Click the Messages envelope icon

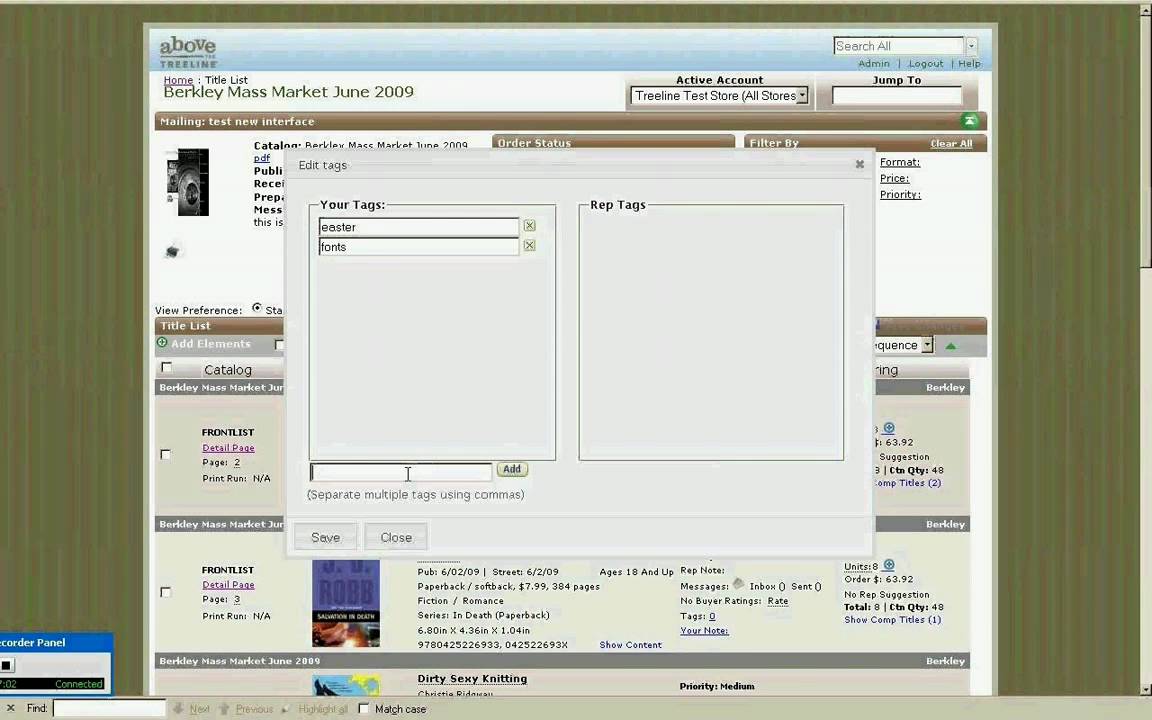coord(738,584)
